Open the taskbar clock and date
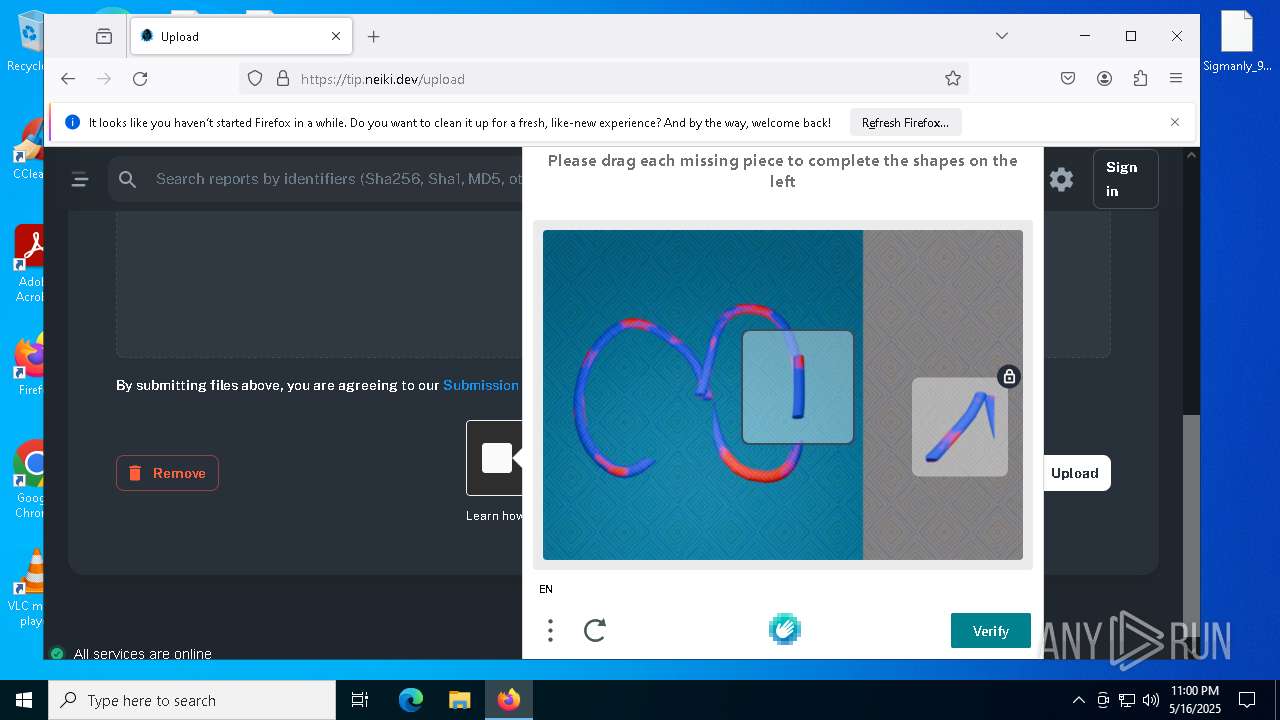The image size is (1280, 720). [1194, 700]
